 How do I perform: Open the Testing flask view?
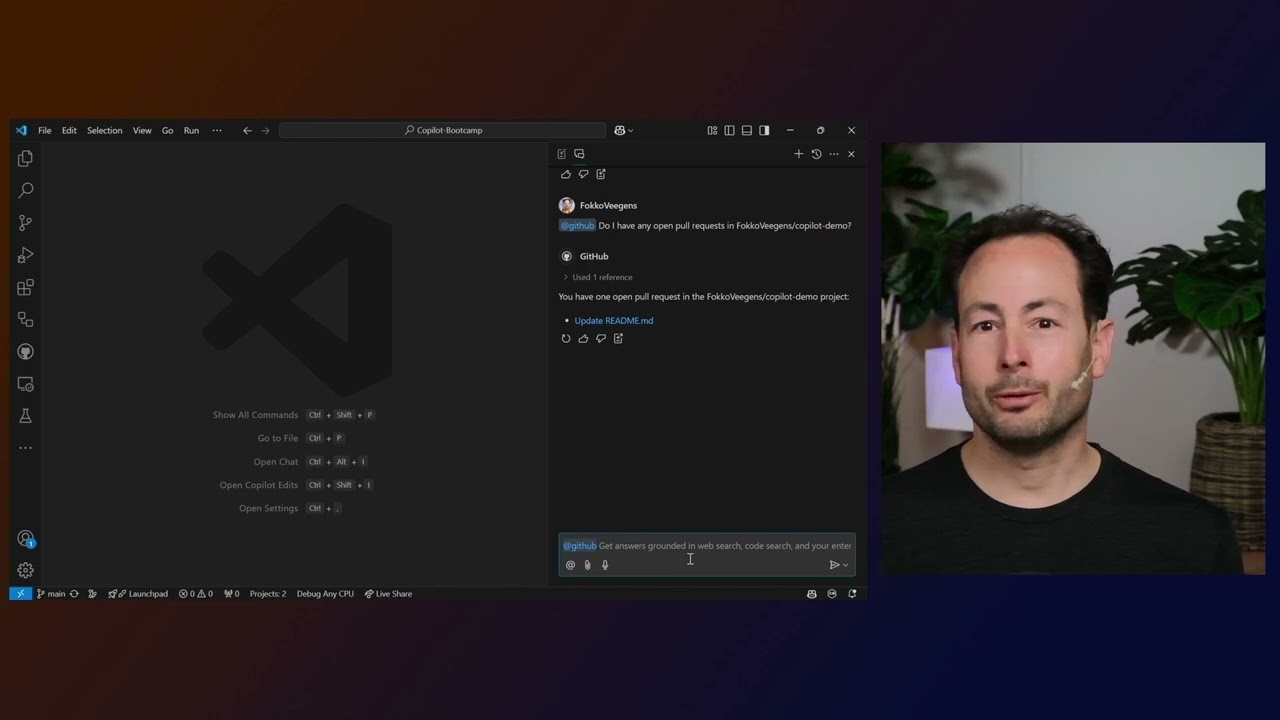25,416
